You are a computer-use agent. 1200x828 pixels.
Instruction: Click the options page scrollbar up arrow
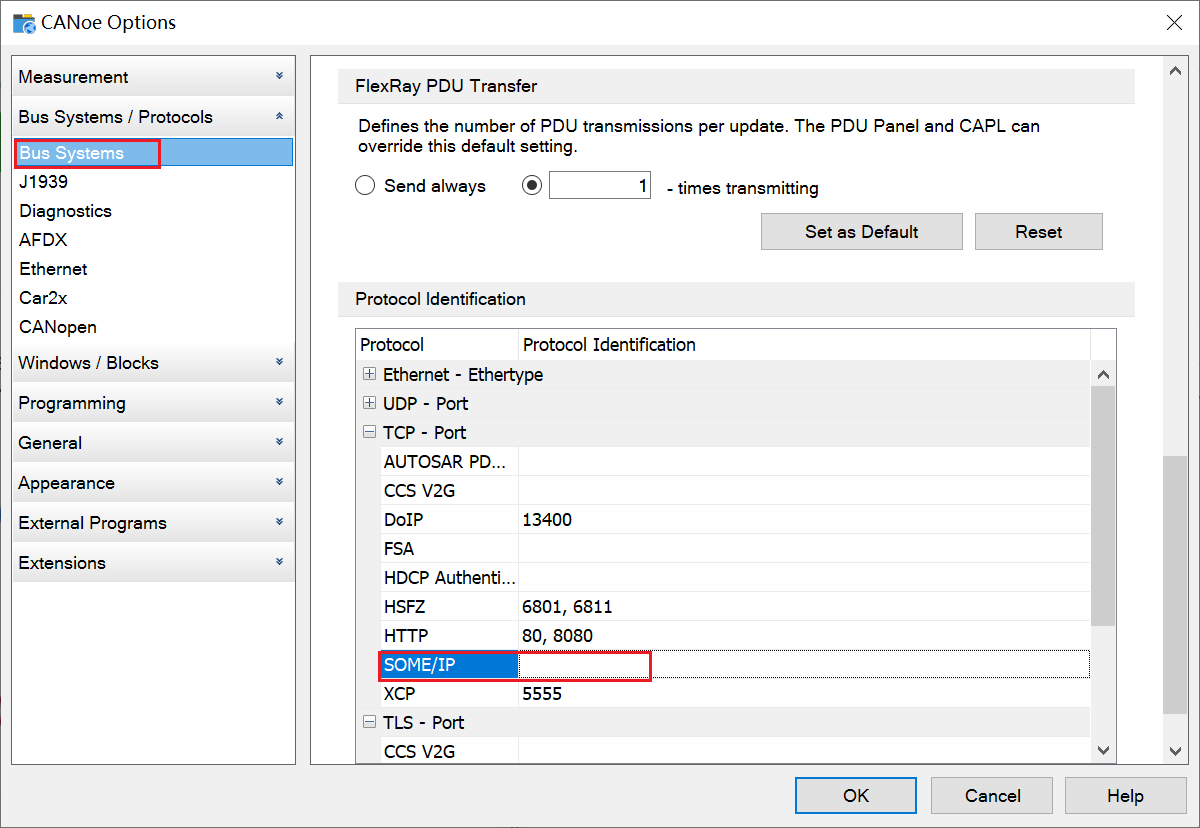click(1174, 71)
